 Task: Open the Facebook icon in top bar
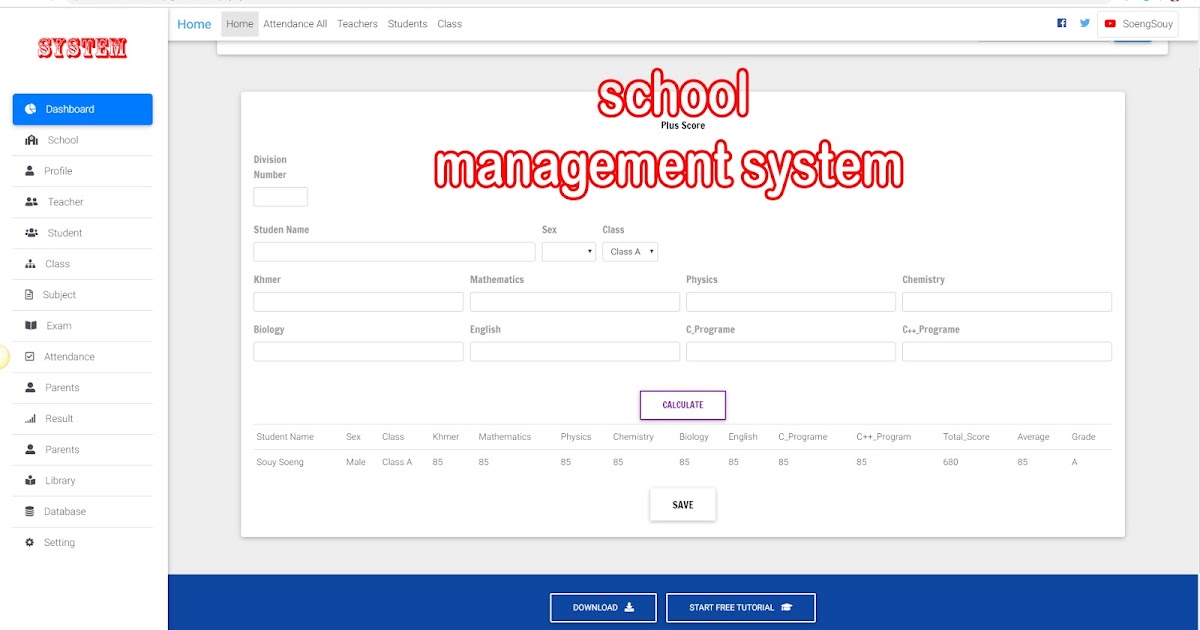[x=1062, y=23]
